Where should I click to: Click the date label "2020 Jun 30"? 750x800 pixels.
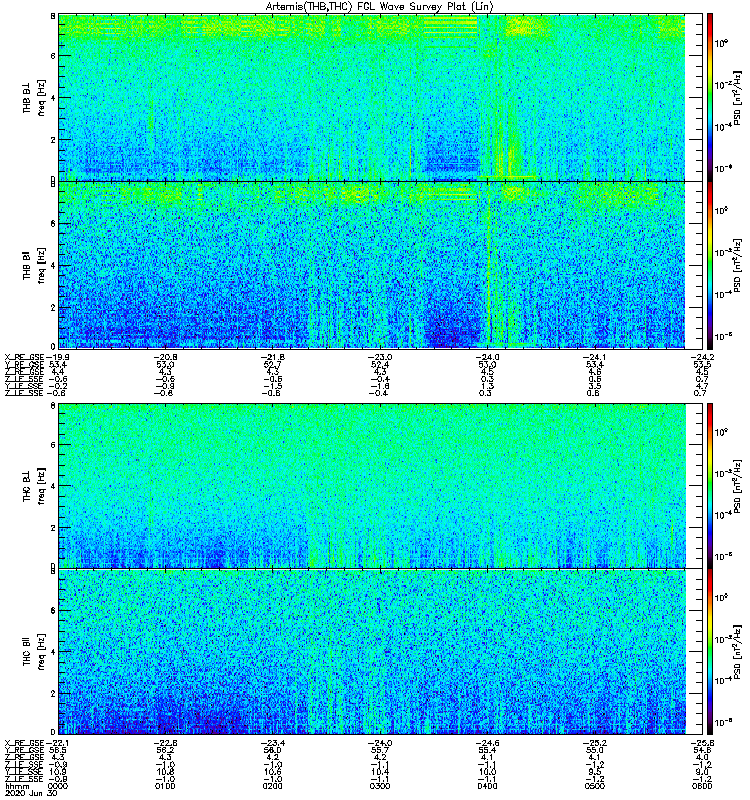[31, 793]
